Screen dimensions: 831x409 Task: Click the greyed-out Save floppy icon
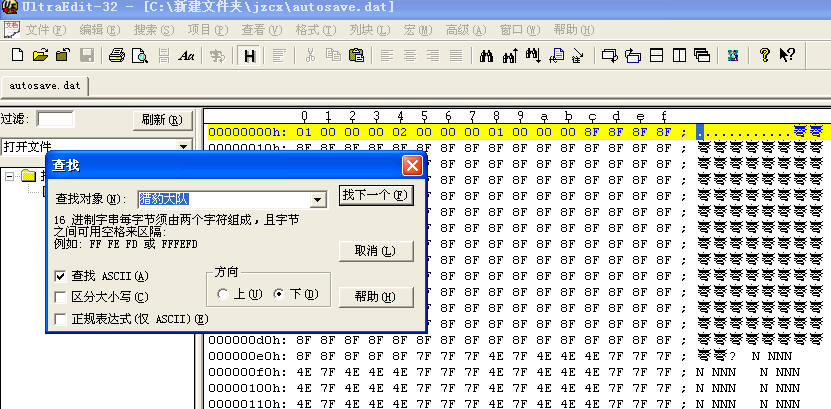coord(86,55)
